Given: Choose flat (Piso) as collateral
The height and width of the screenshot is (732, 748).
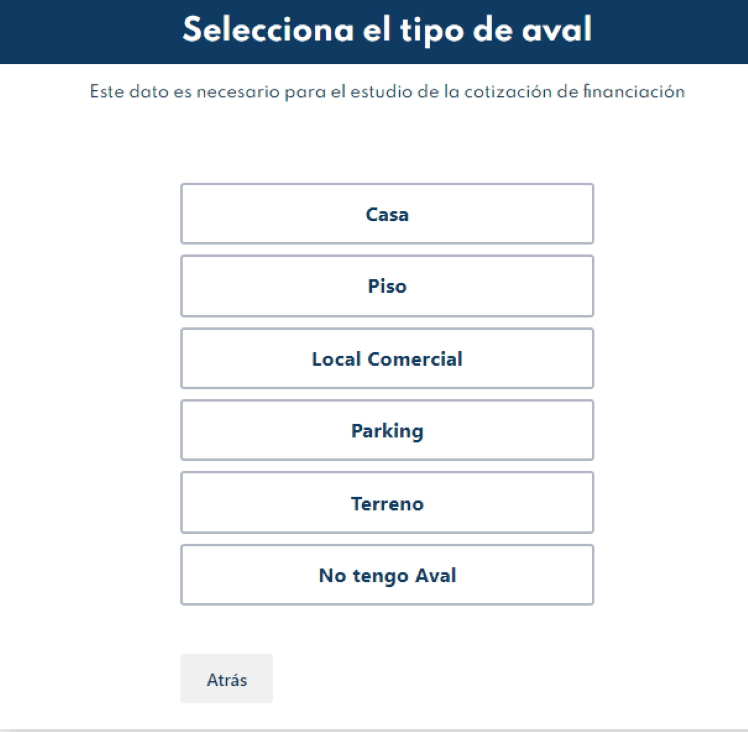Looking at the screenshot, I should click(387, 286).
